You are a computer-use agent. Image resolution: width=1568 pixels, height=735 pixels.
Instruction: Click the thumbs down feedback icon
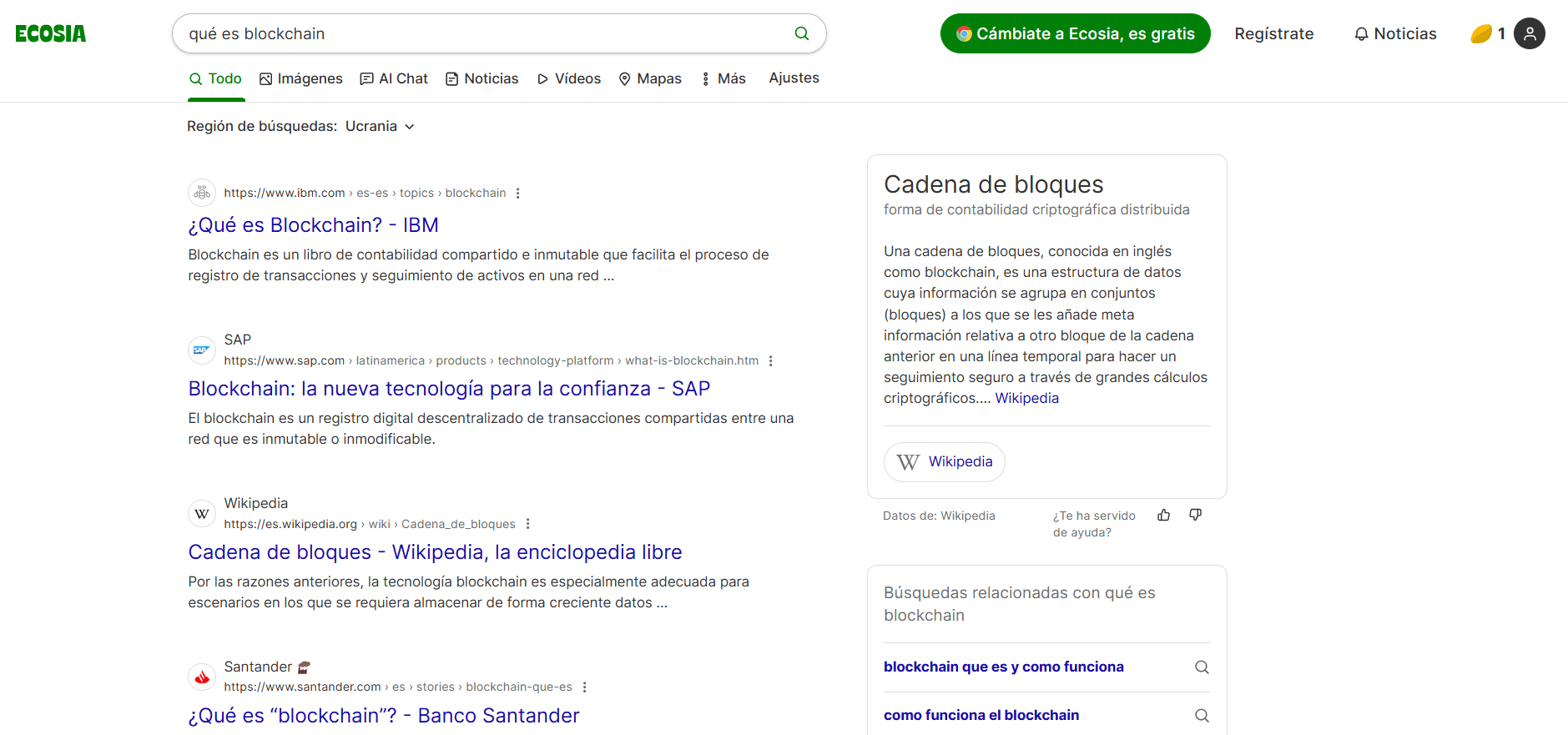pyautogui.click(x=1195, y=515)
